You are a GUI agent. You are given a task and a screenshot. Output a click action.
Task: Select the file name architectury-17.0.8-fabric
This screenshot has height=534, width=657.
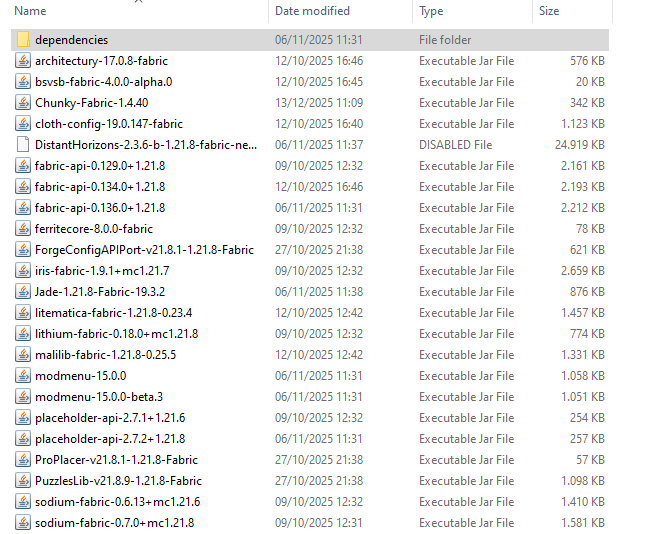coord(101,61)
